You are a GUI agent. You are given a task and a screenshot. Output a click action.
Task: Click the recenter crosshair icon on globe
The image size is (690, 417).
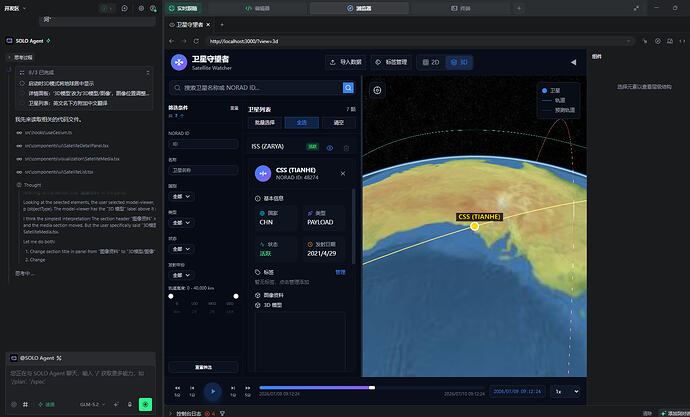377,90
